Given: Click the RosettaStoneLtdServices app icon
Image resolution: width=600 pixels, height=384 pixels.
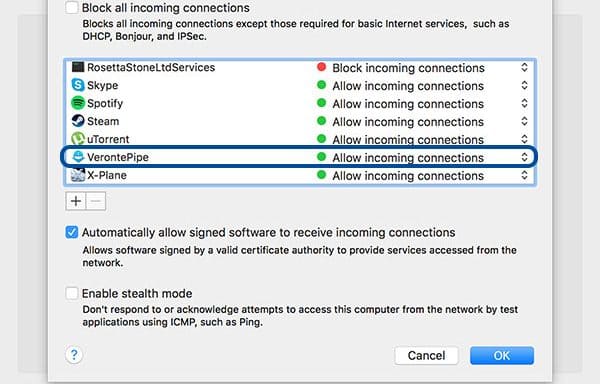Looking at the screenshot, I should [78, 67].
